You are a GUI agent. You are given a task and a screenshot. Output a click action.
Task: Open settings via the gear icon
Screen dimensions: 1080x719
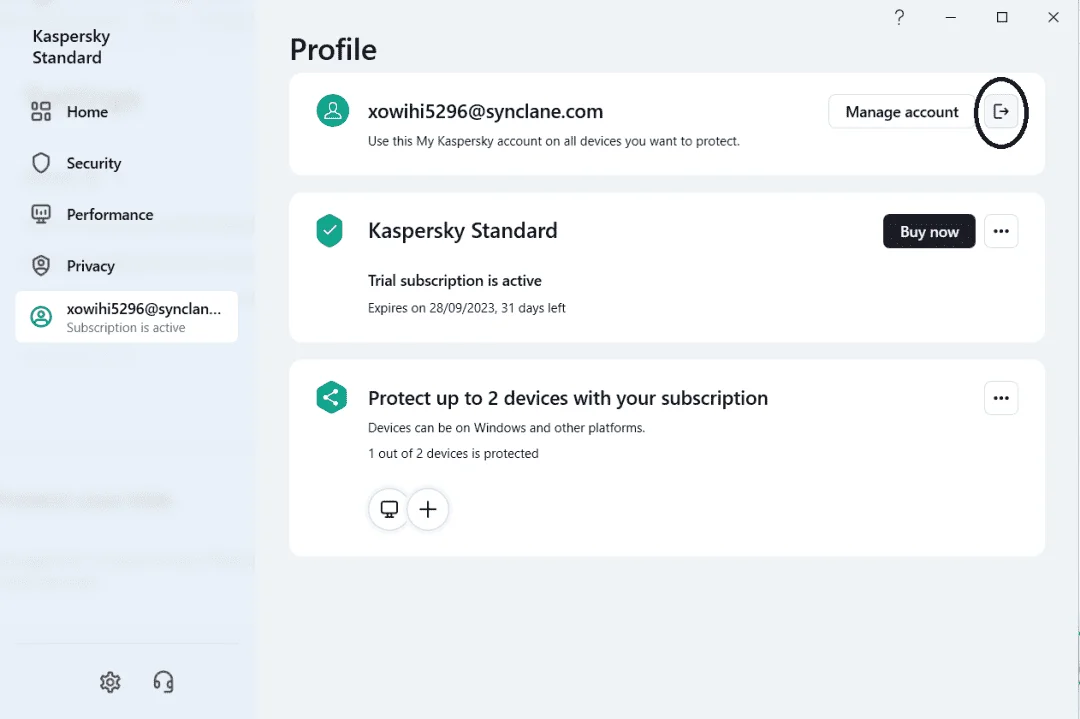[x=110, y=682]
